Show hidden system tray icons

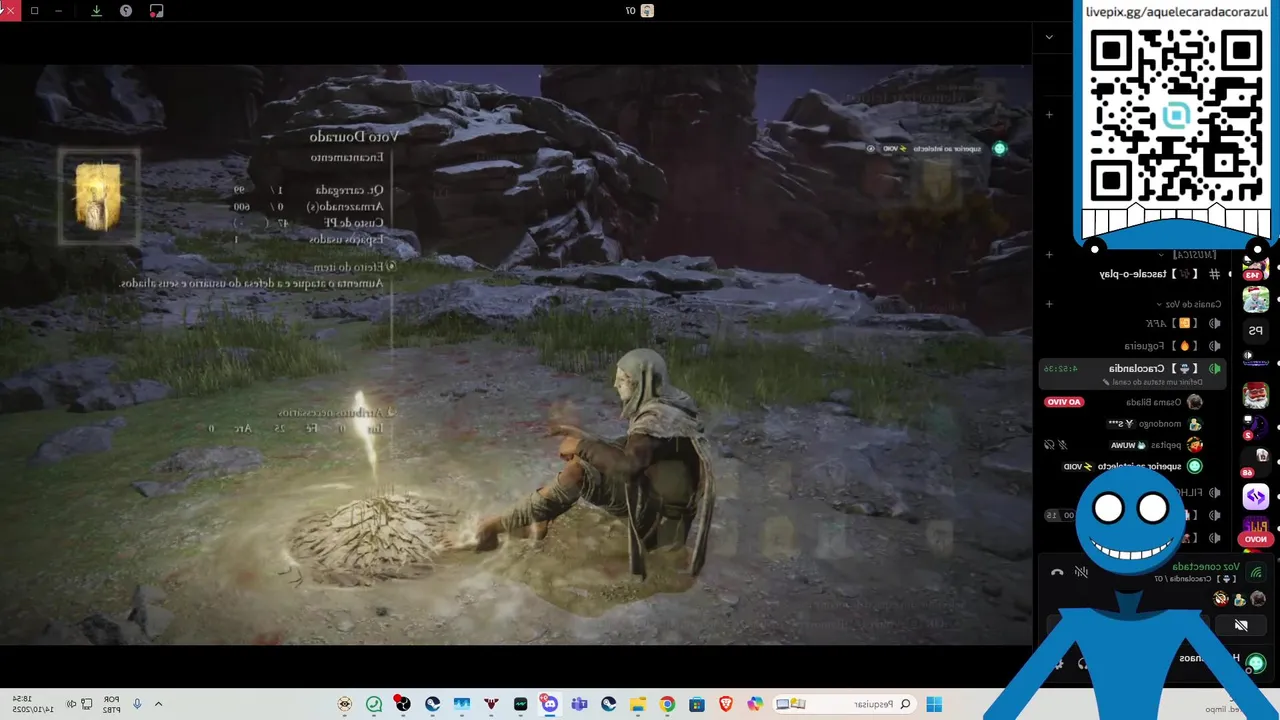click(158, 704)
